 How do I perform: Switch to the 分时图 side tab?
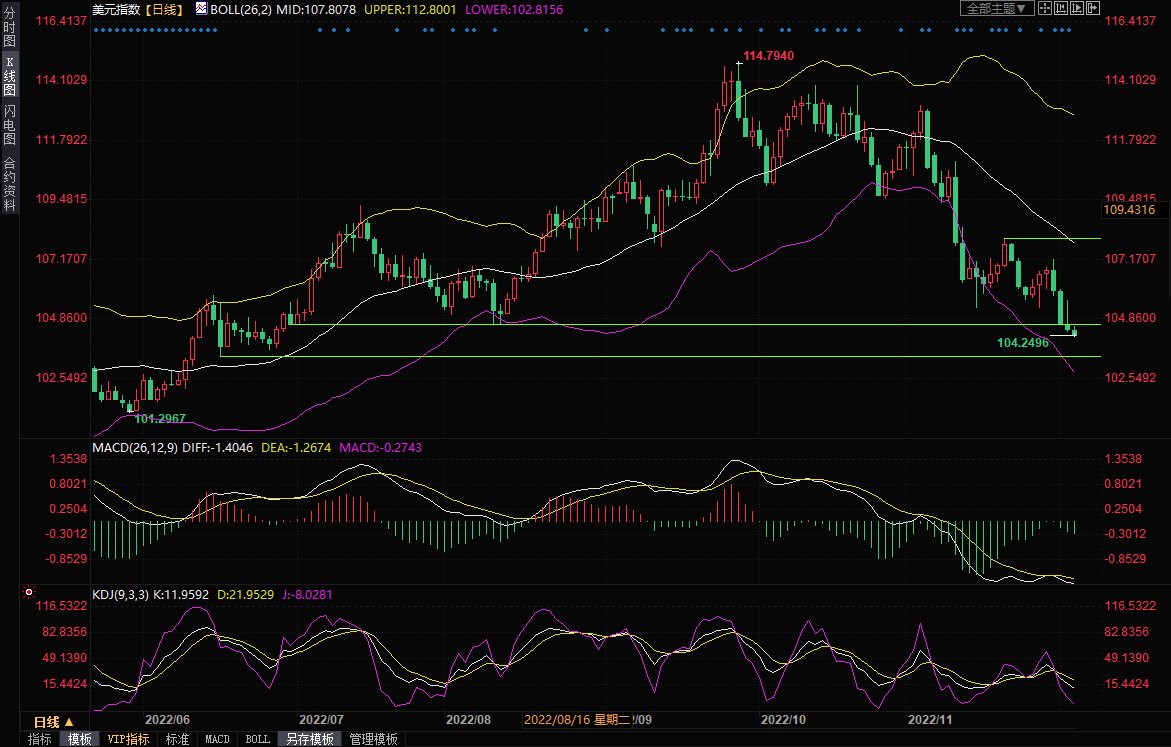(9, 27)
